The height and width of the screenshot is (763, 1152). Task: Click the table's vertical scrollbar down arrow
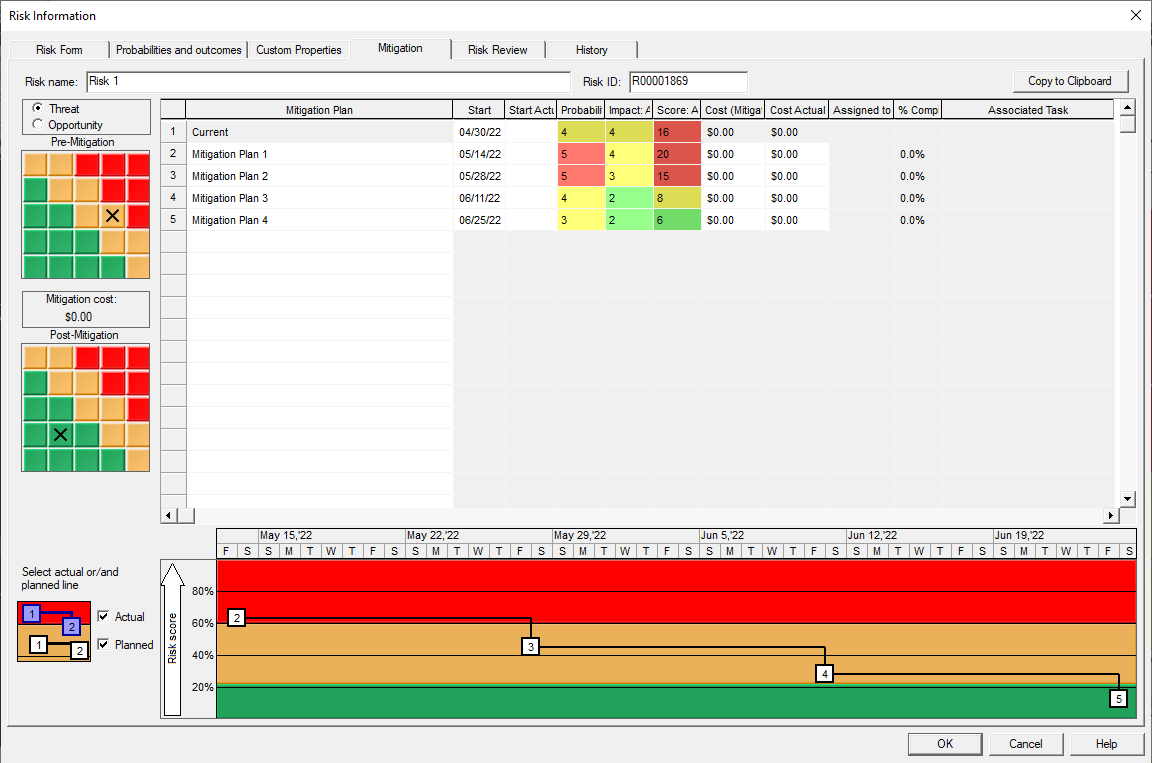click(1128, 499)
